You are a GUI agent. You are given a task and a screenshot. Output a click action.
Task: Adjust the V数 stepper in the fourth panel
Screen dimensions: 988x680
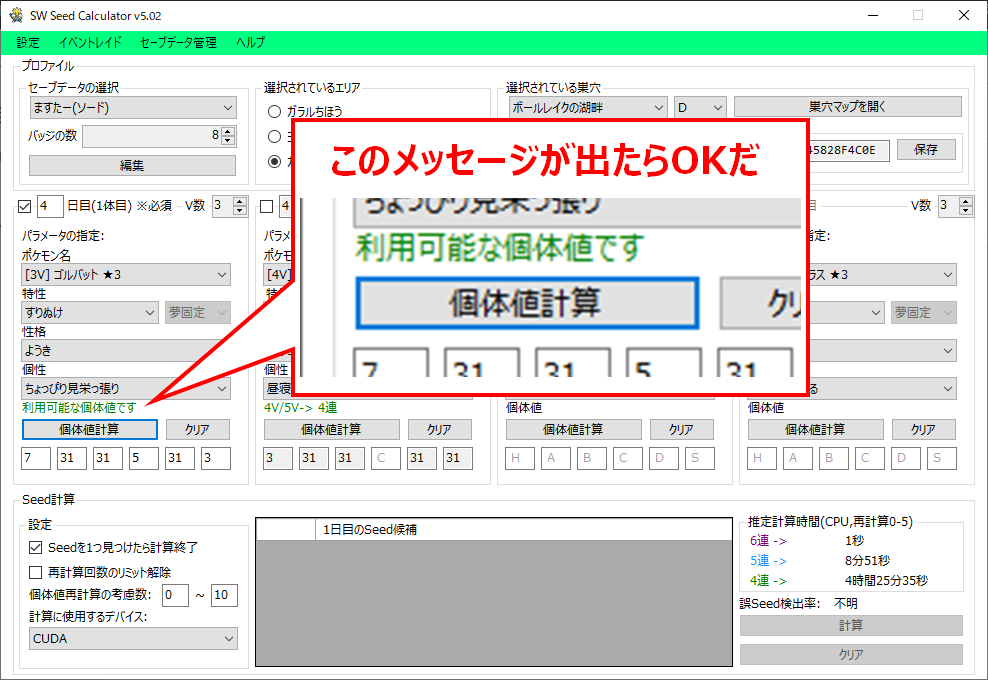[966, 205]
